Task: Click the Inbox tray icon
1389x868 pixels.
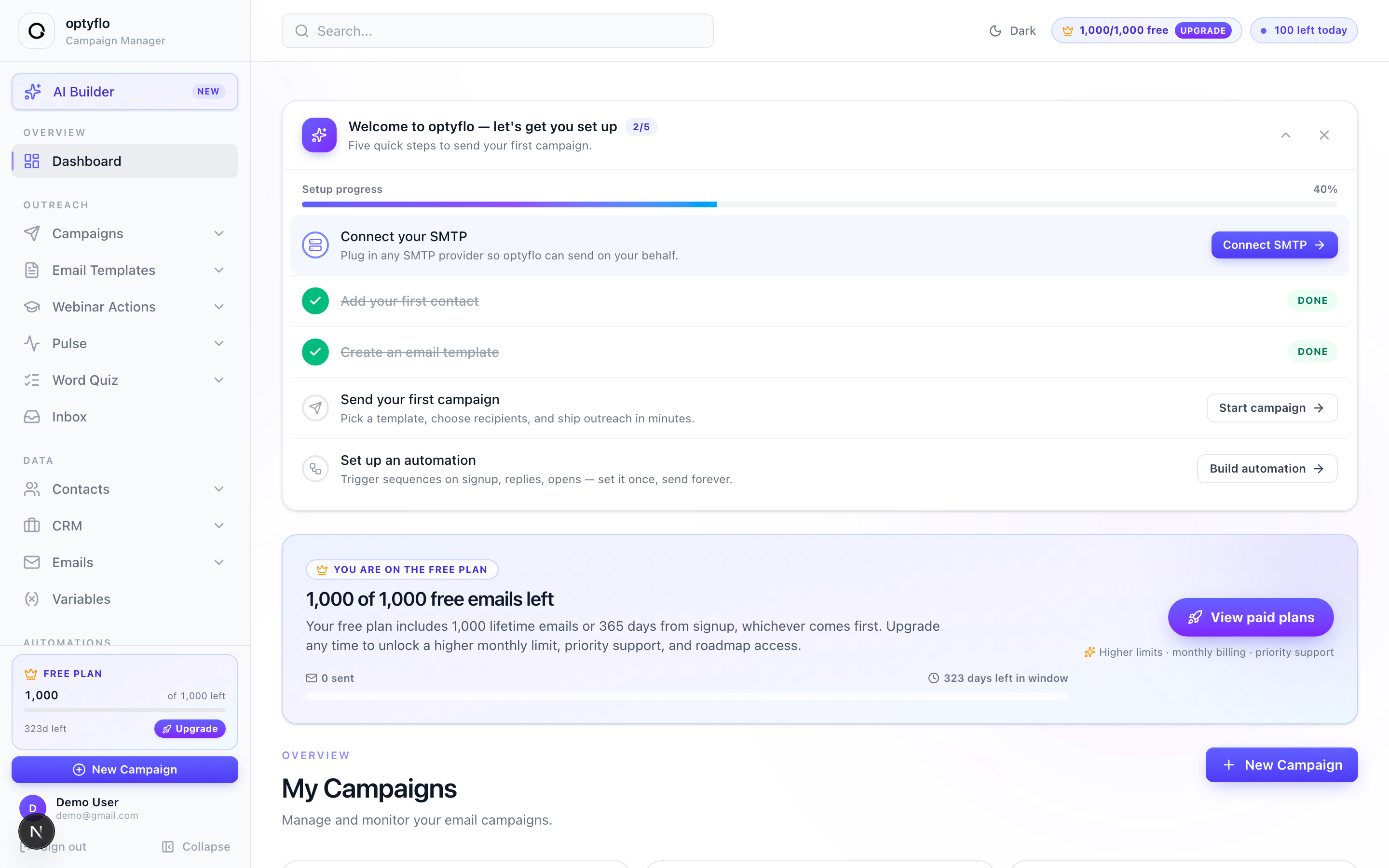Action: click(x=32, y=417)
